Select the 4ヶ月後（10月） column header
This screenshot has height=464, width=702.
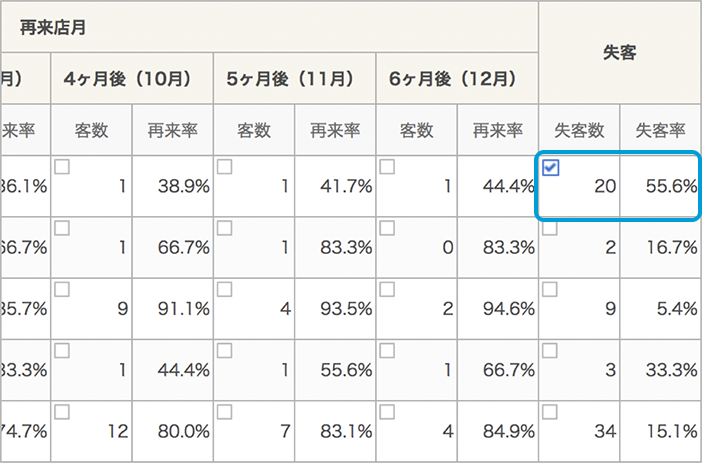(134, 77)
